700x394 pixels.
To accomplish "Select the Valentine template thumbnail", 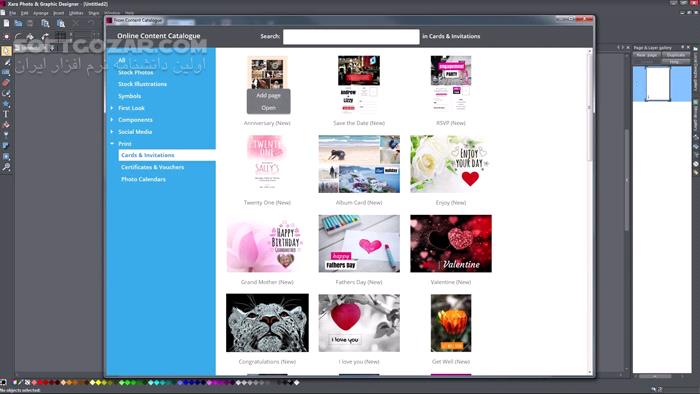I will (451, 244).
